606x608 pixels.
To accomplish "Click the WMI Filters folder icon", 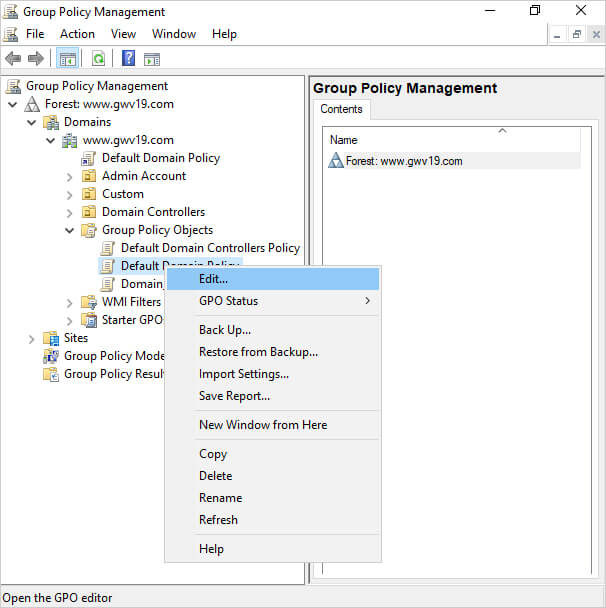I will pos(89,302).
